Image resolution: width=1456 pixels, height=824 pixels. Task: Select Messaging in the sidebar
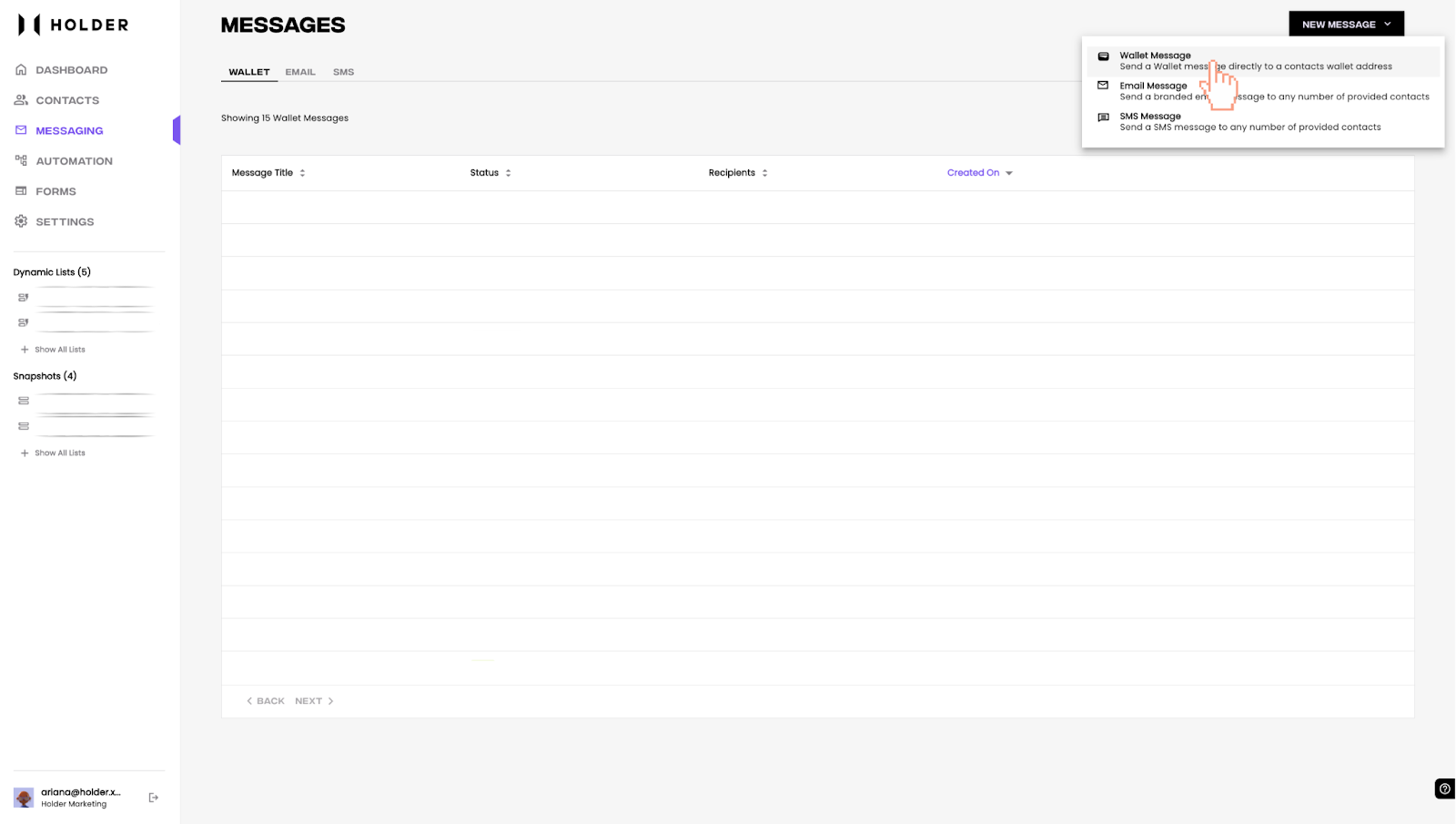pos(69,130)
